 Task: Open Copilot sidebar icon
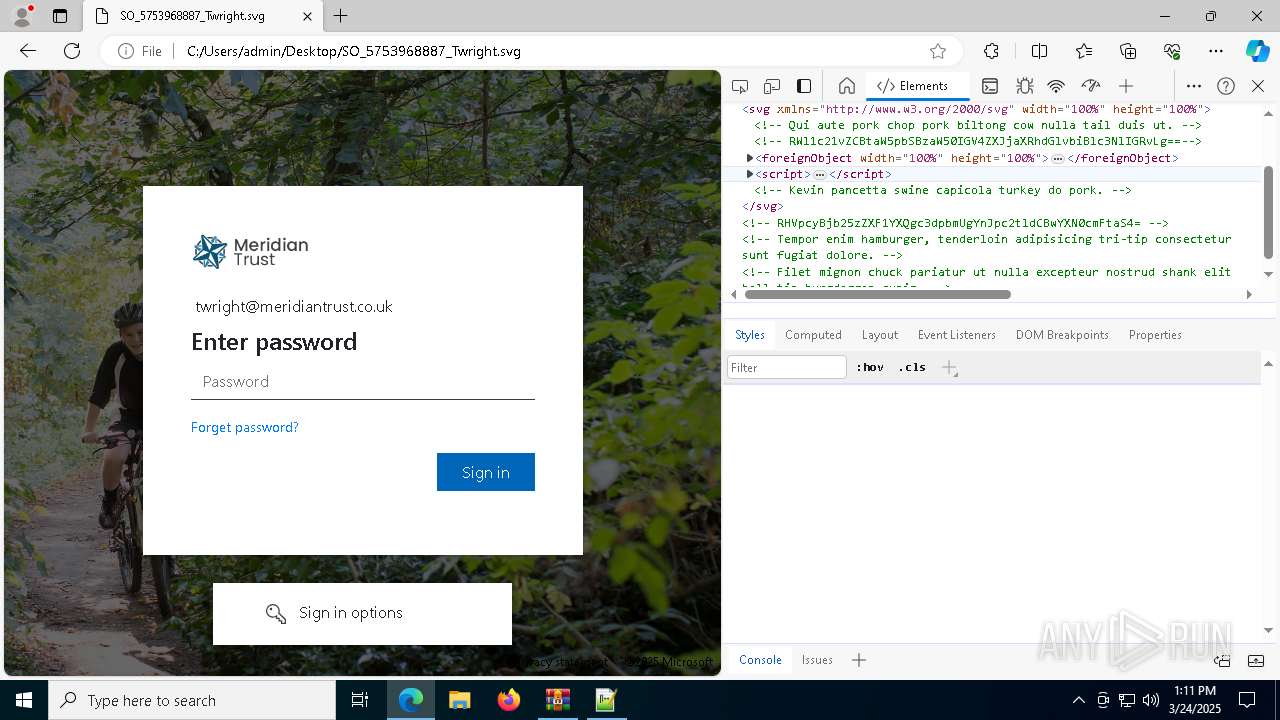pos(1257,51)
